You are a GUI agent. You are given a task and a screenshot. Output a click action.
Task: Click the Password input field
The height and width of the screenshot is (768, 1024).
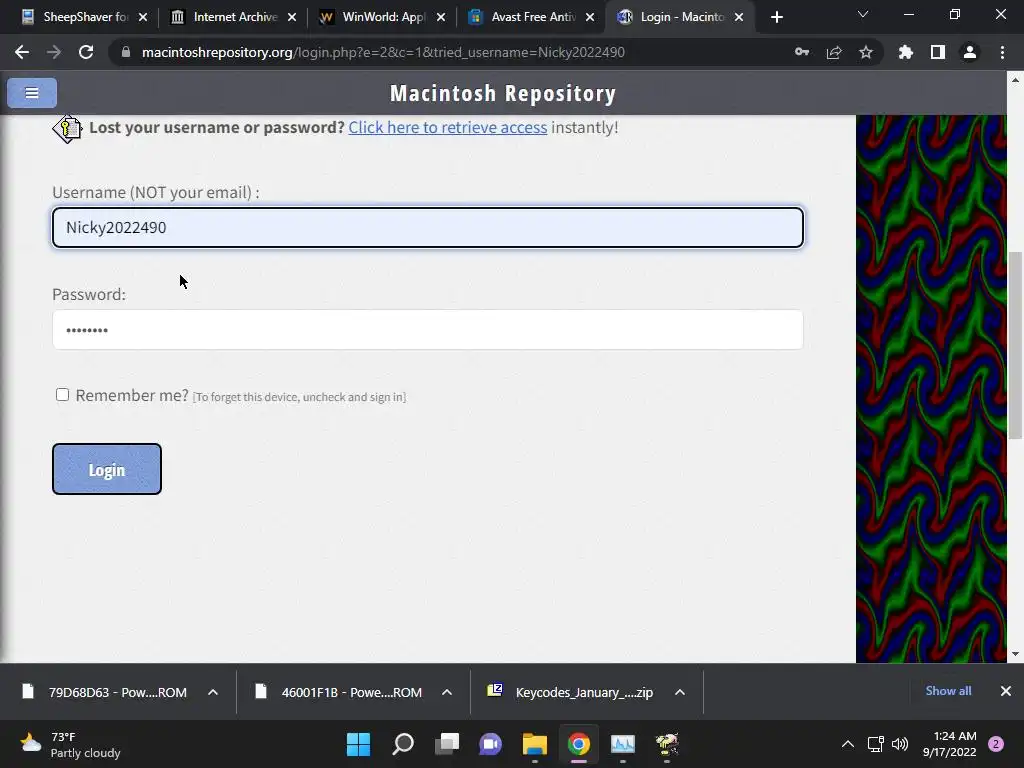[428, 330]
